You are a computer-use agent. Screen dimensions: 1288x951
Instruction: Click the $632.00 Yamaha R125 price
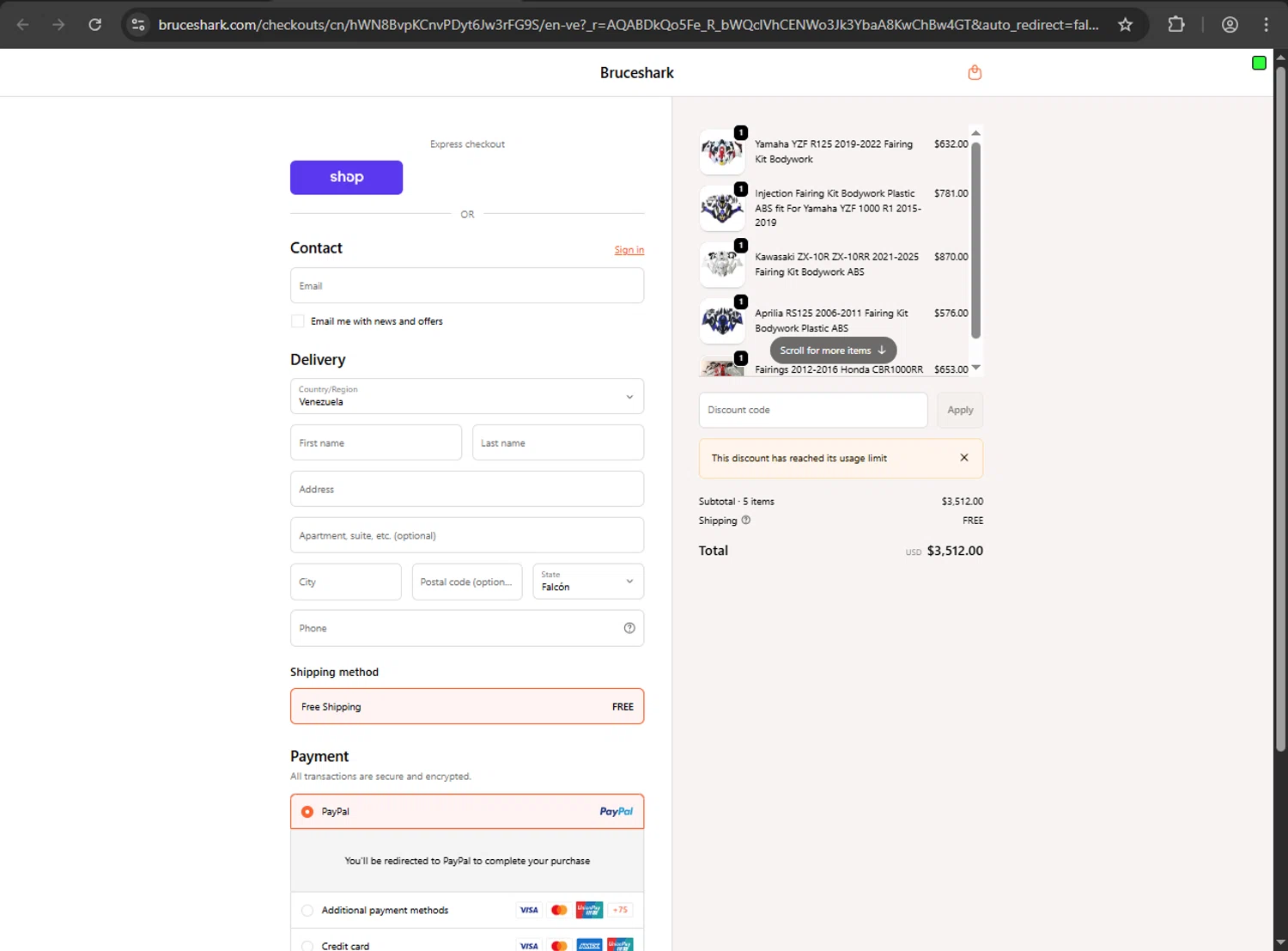pos(951,144)
